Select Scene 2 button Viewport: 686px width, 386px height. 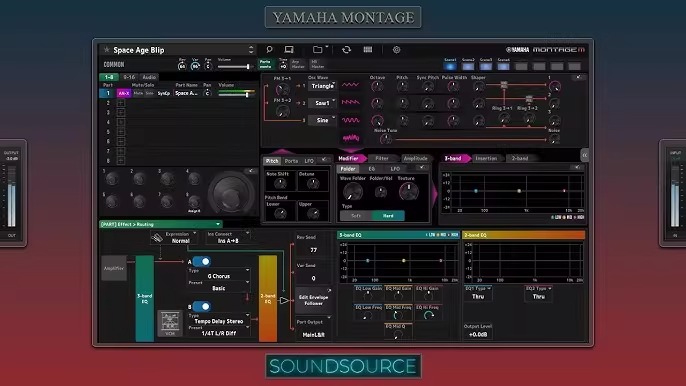tap(468, 67)
